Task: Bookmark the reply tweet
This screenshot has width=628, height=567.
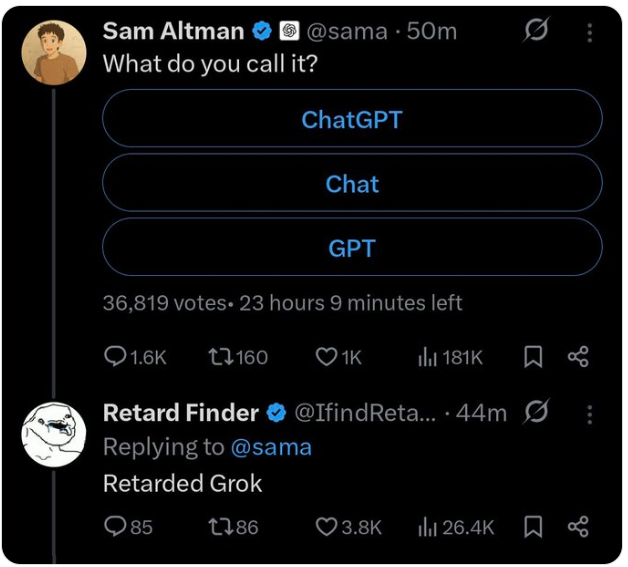Action: (534, 526)
